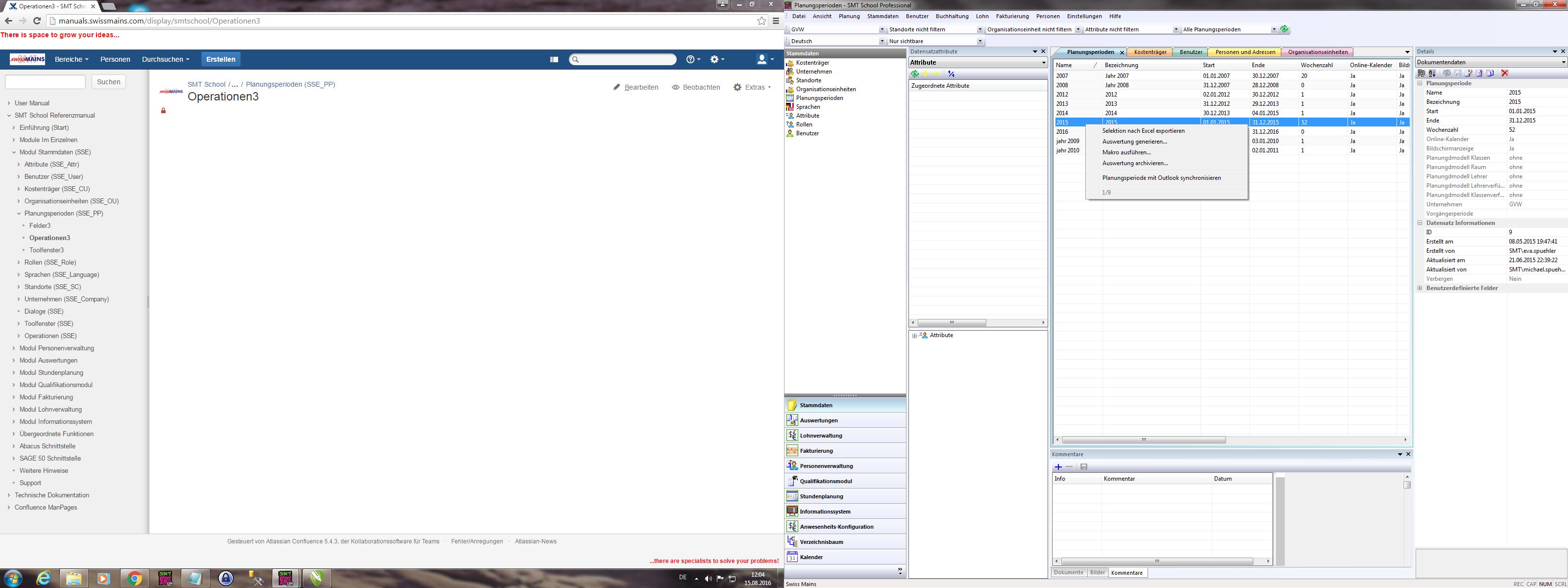Screen dimensions: 1568x588
Task: Choose Selektion nach Excel exportieren
Action: (x=1143, y=131)
